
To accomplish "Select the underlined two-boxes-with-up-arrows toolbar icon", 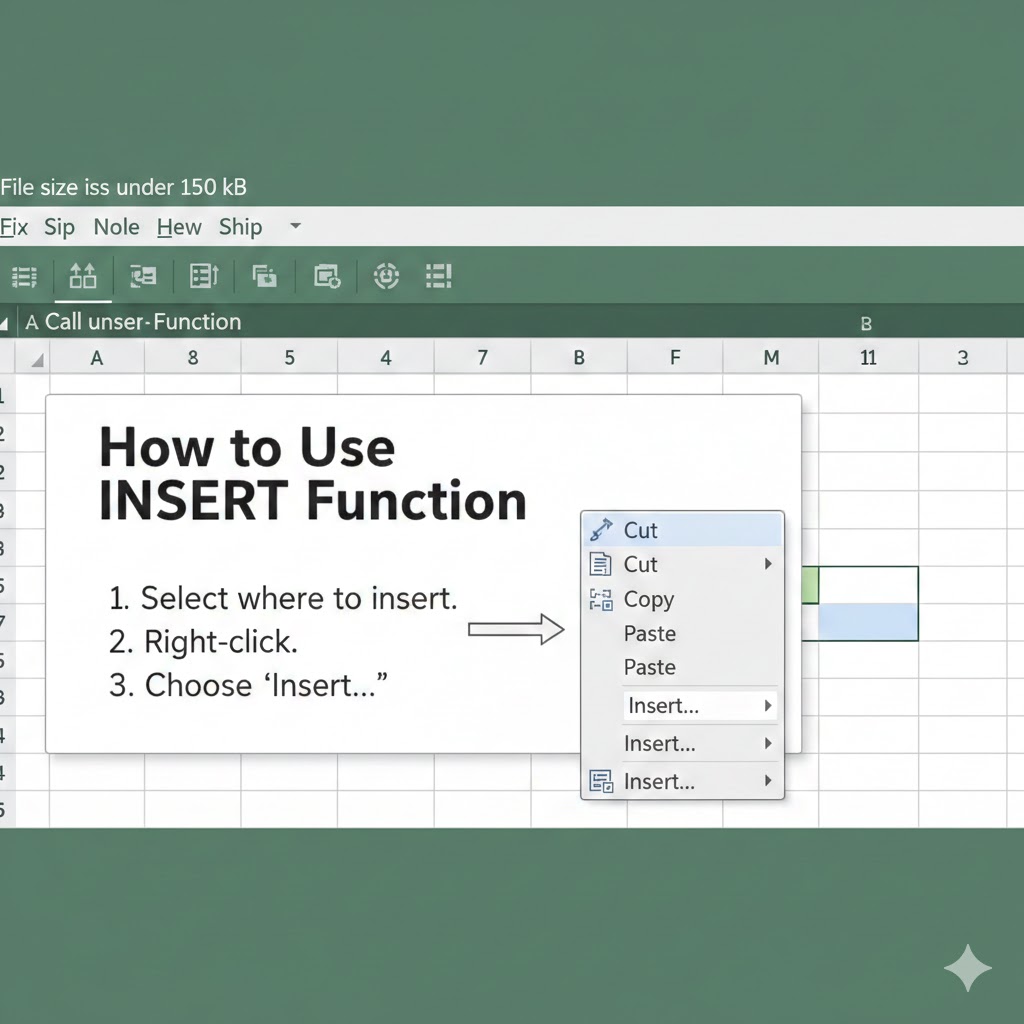I will [83, 276].
